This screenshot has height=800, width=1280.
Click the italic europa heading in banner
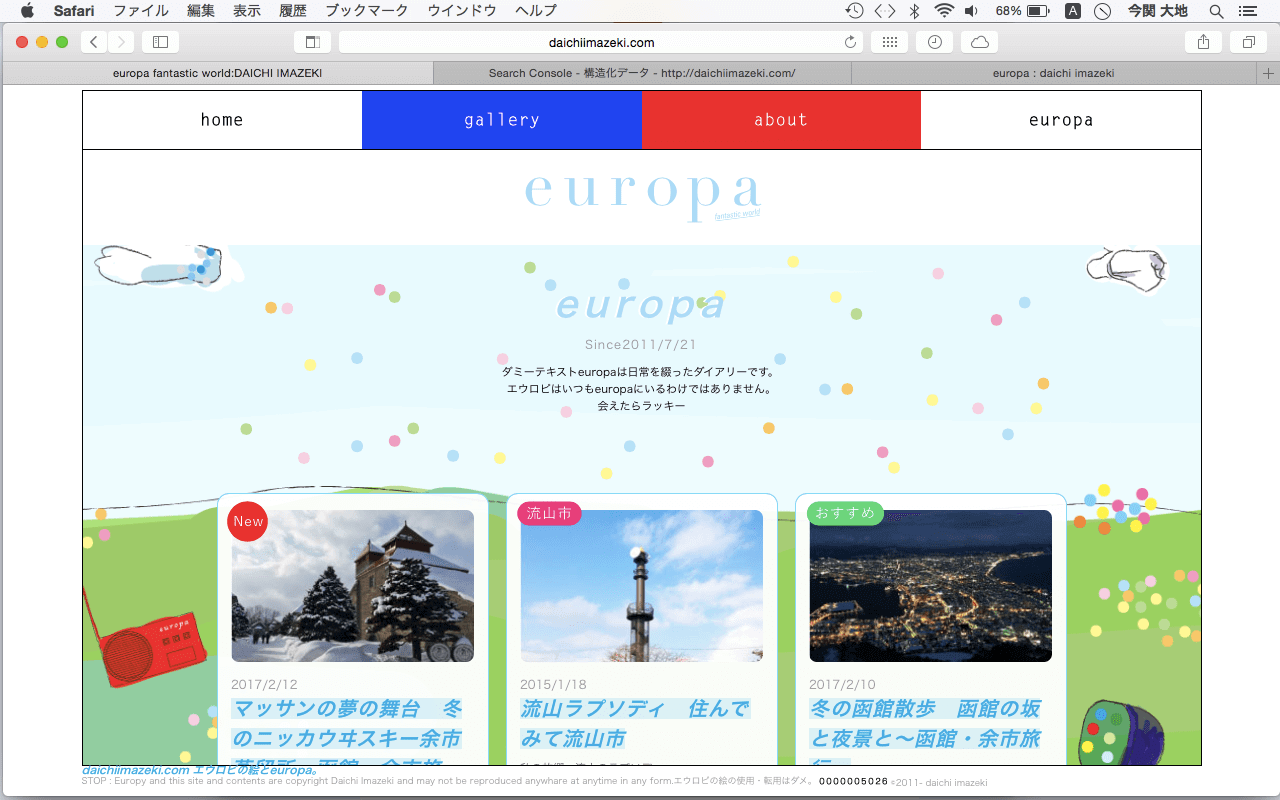(640, 305)
